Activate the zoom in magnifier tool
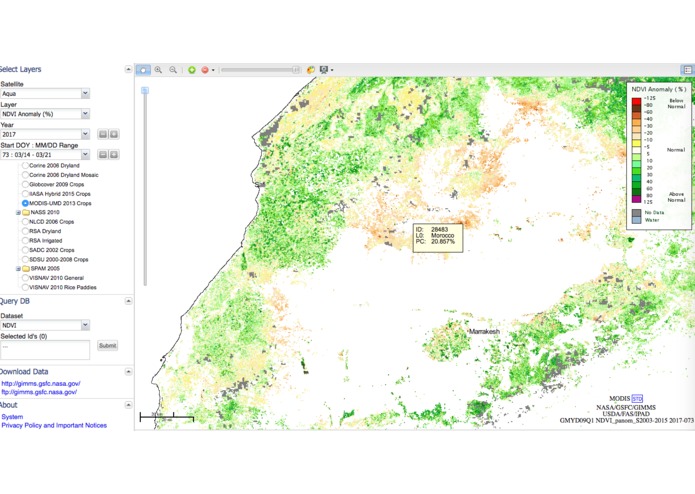695x494 pixels. (x=158, y=70)
